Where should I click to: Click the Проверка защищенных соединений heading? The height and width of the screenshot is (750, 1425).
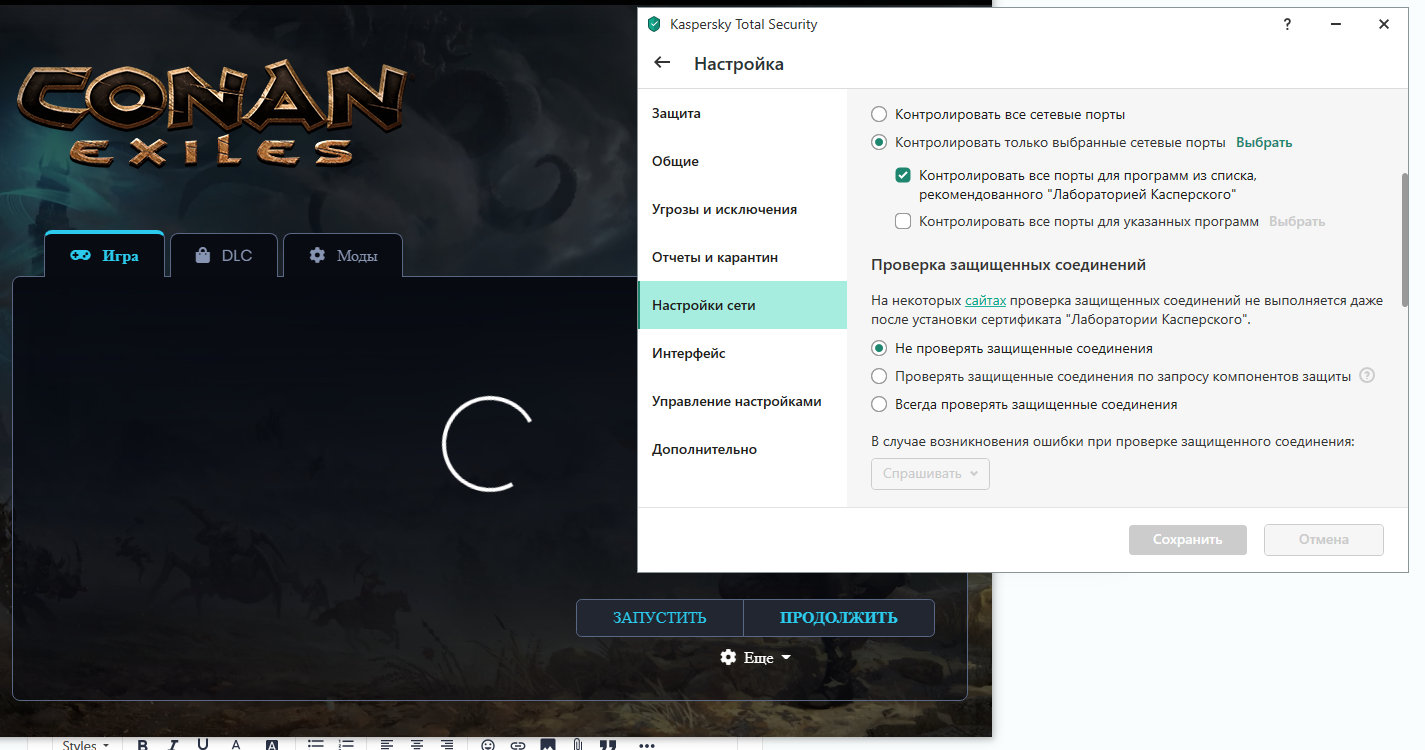(1008, 265)
